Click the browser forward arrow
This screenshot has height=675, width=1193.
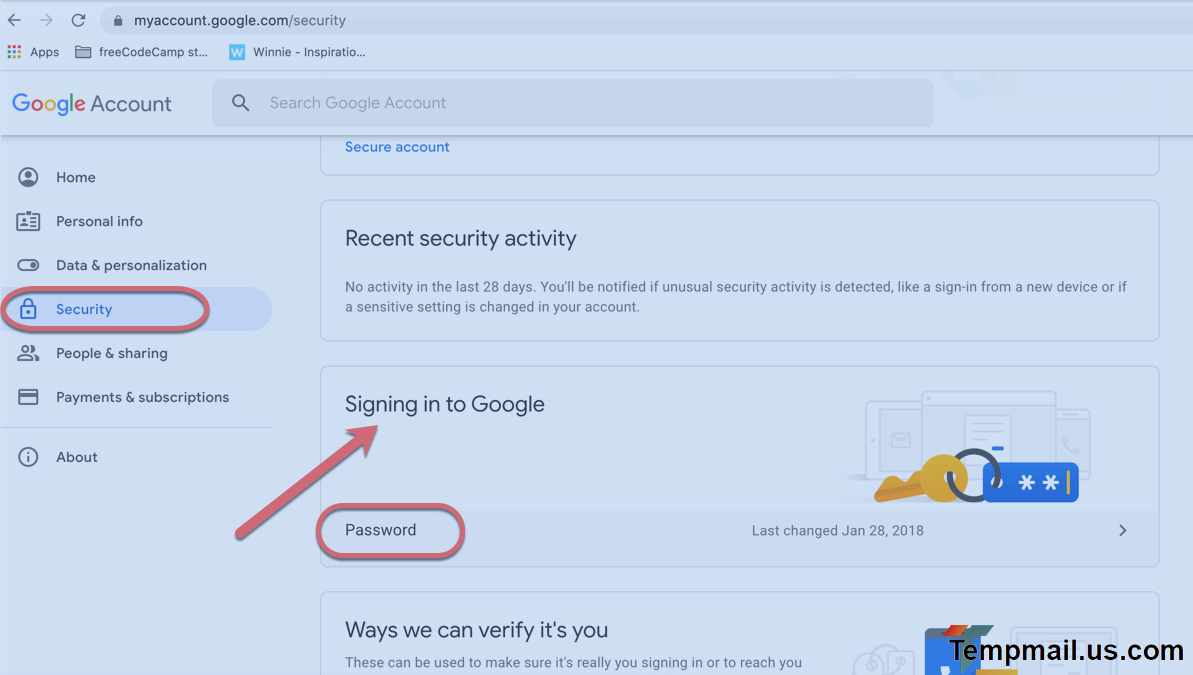[x=46, y=20]
